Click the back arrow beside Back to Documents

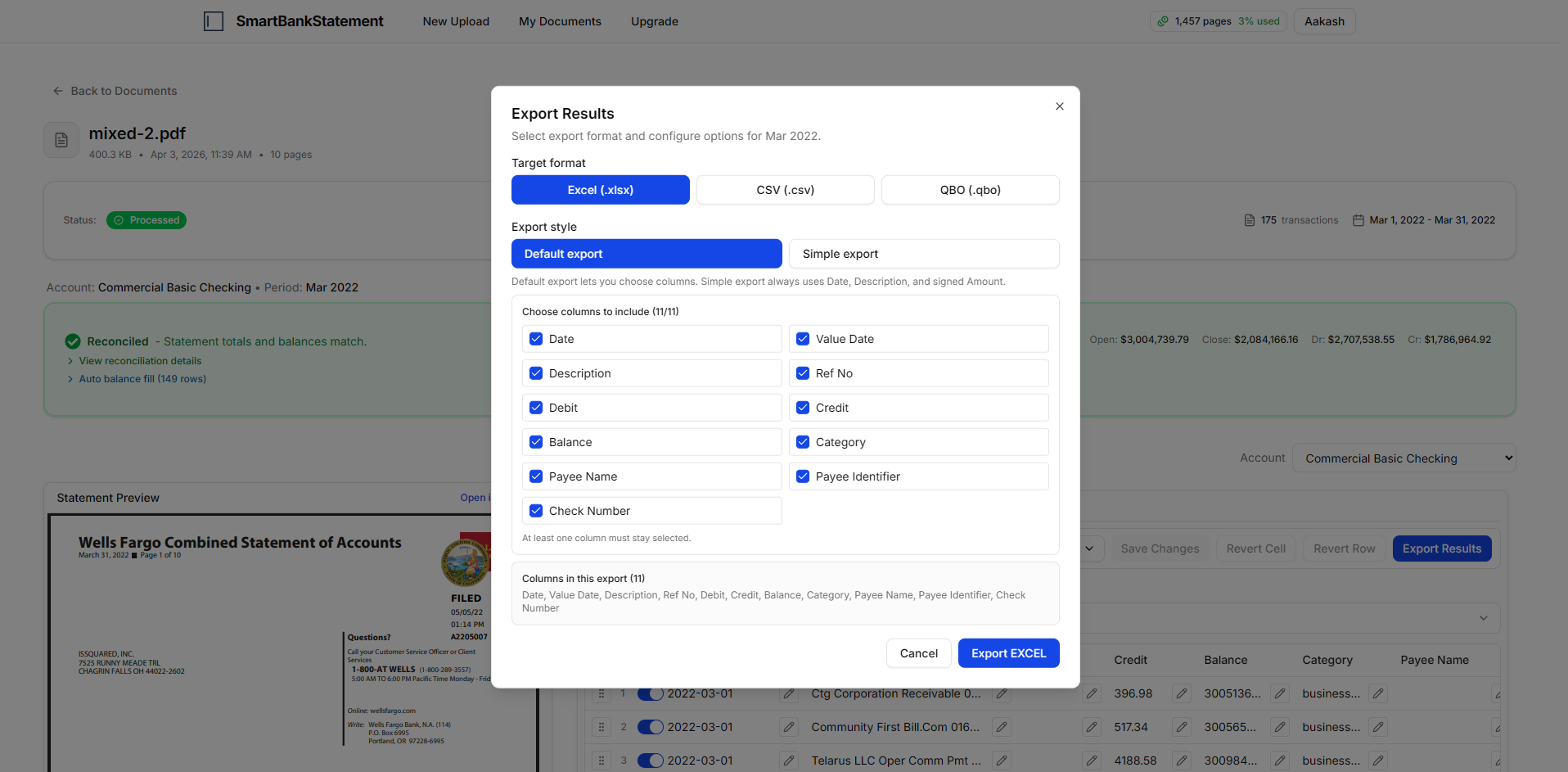pos(56,91)
